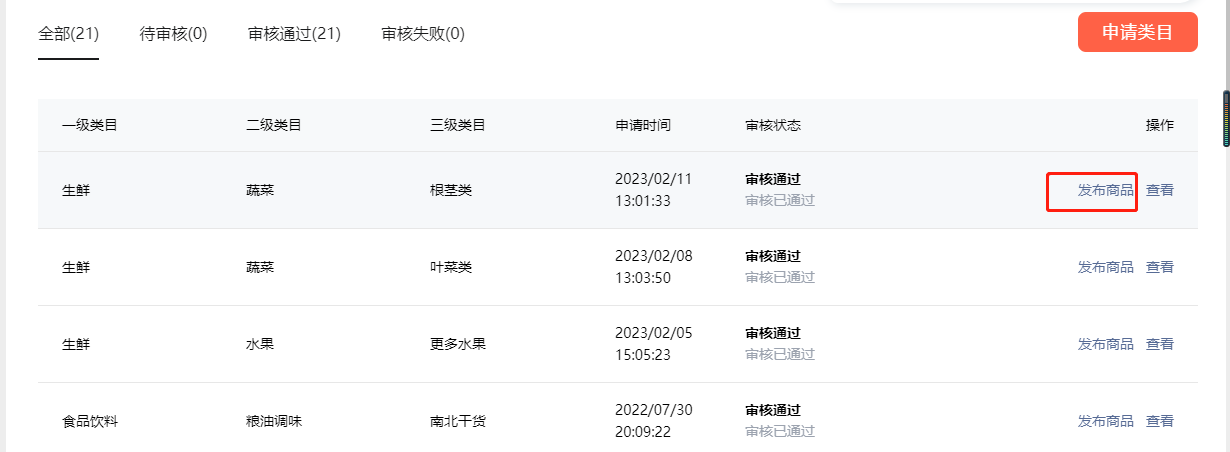Click the 申请类目 orange button
1230x452 pixels.
pyautogui.click(x=1137, y=32)
